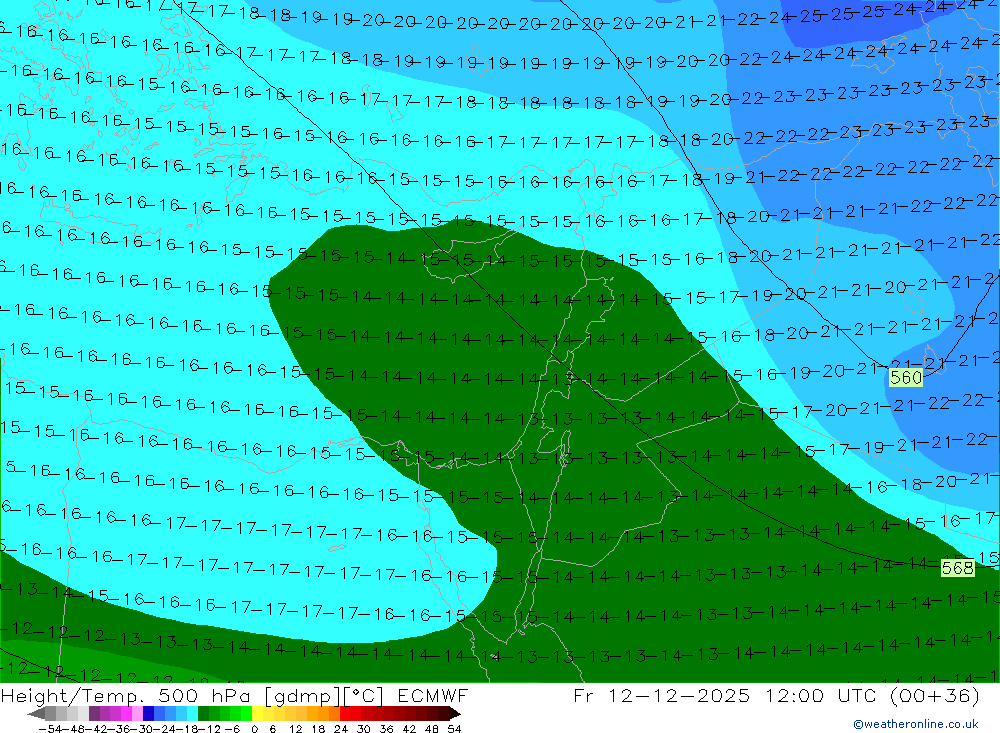
Task: Select the bright cyan legend swatch
Action: click(192, 713)
